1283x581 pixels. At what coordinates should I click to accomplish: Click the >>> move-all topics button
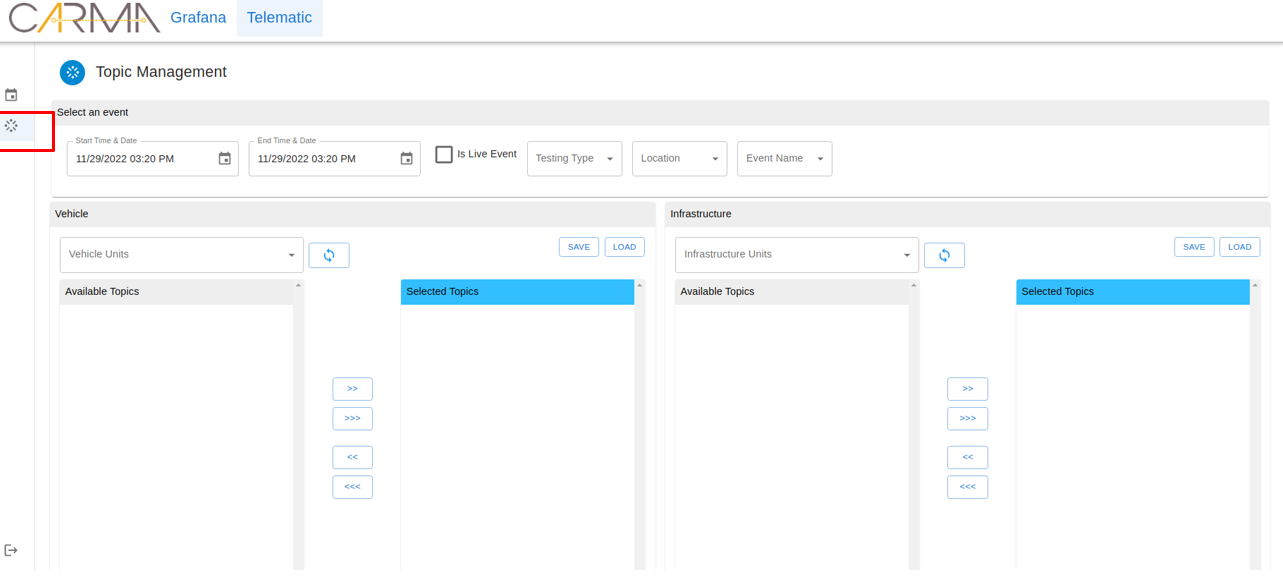(352, 418)
